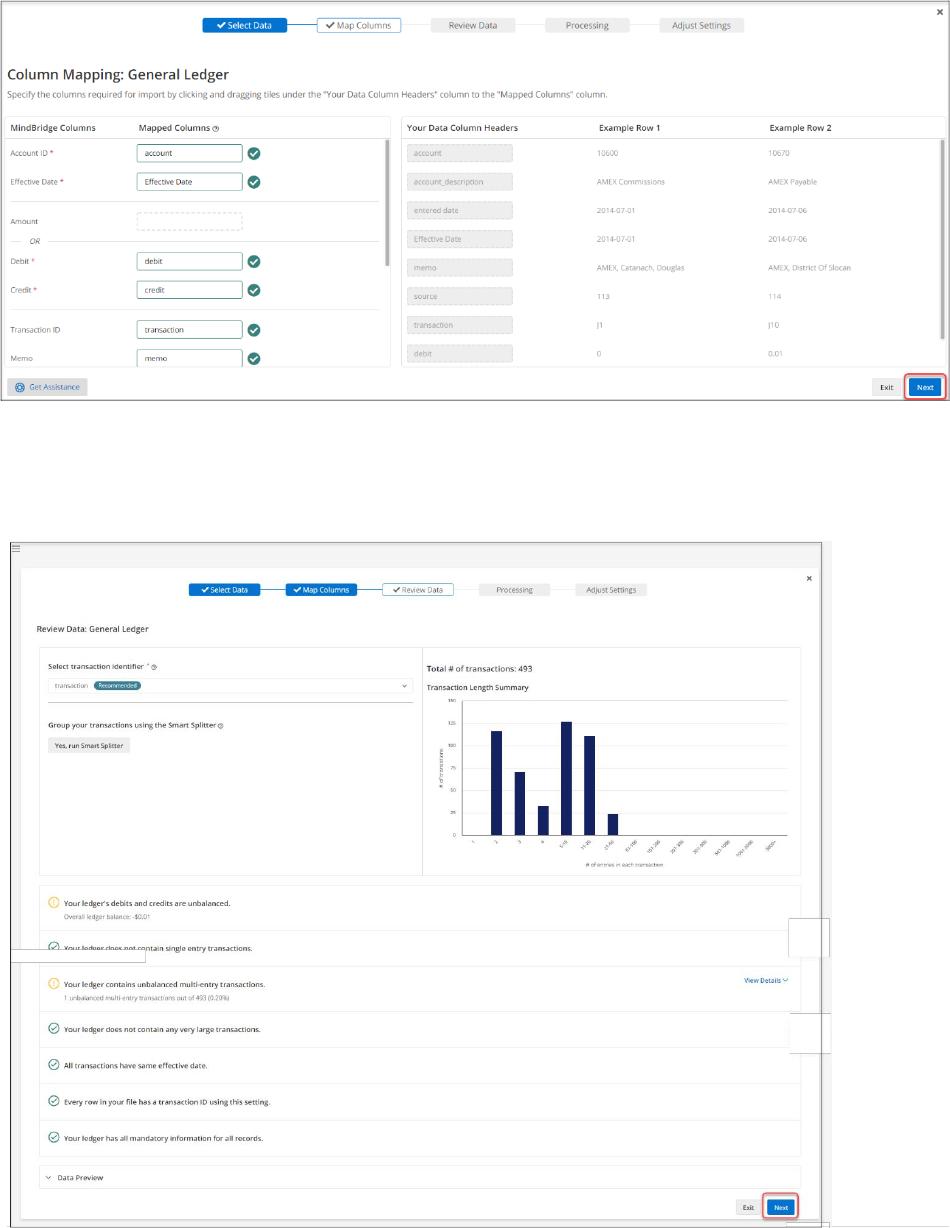Select Adjust Settings step in Review Data window
The image size is (950, 1228).
click(x=611, y=590)
